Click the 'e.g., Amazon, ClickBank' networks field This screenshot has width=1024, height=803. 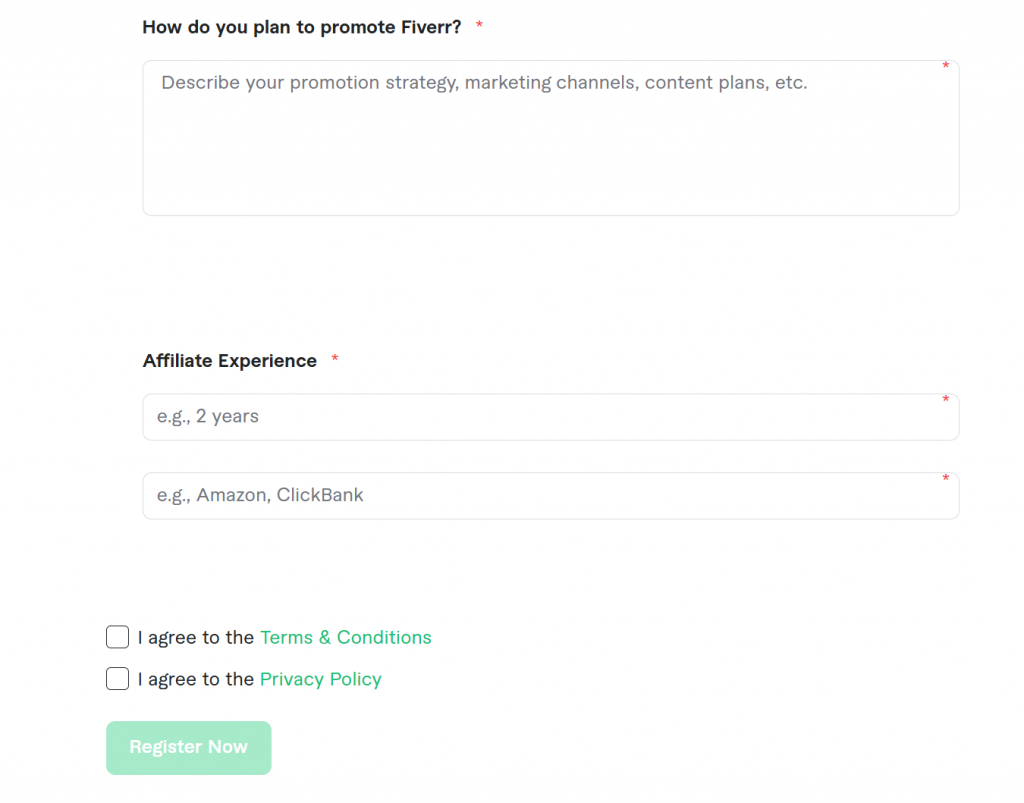point(551,496)
